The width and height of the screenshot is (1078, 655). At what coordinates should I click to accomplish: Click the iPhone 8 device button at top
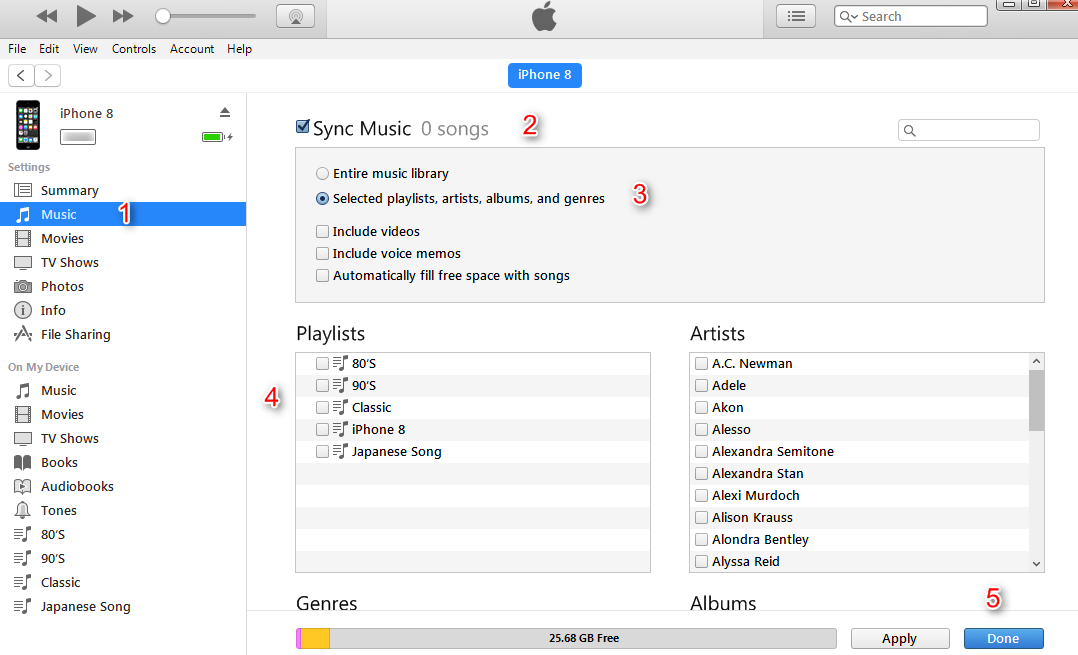click(x=544, y=75)
